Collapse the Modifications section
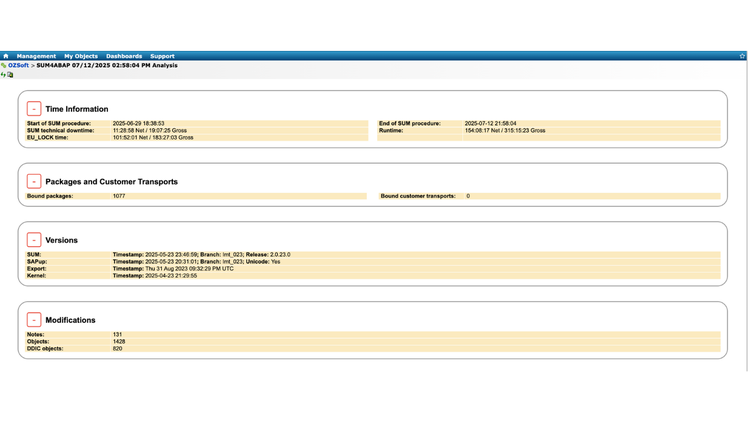The height and width of the screenshot is (422, 750). (34, 320)
